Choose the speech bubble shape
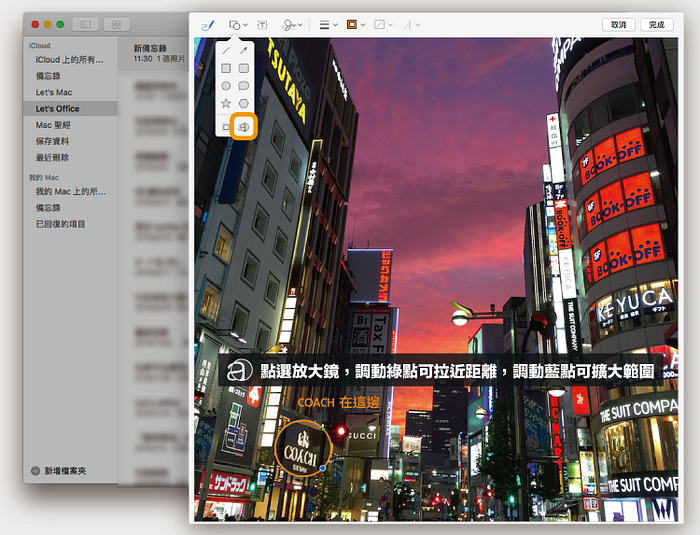 243,86
